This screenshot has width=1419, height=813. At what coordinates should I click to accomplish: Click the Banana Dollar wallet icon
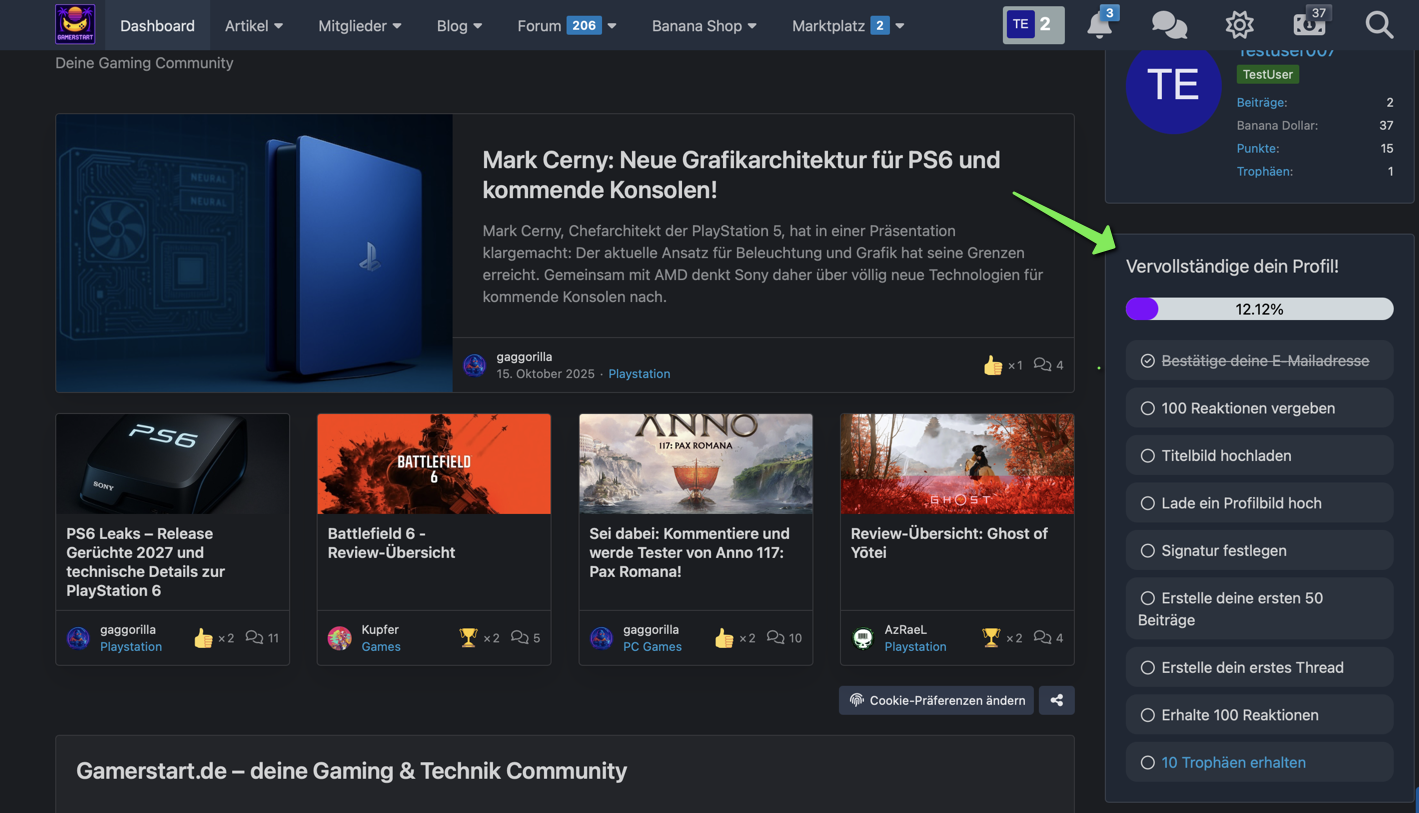click(x=1308, y=24)
